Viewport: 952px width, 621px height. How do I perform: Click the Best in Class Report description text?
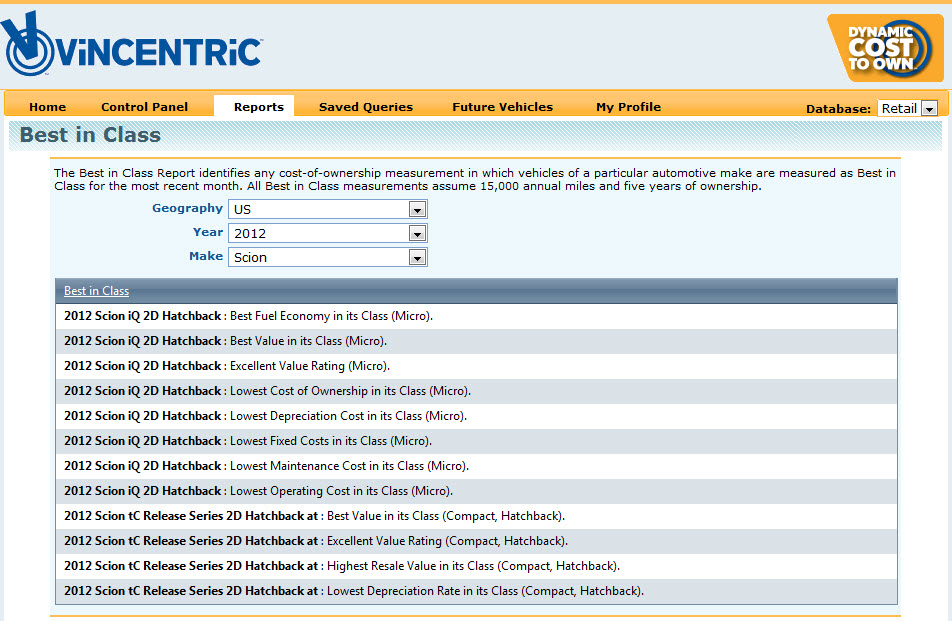[x=475, y=180]
